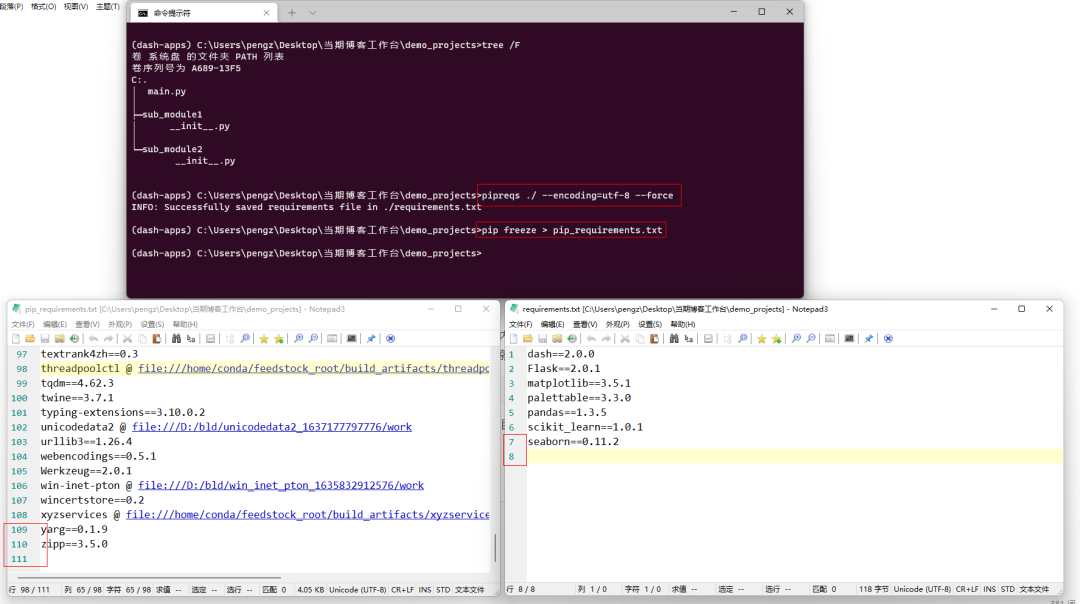Click Cut scissors icon in pip_requirements.txt window
This screenshot has width=1080, height=604.
pos(127,339)
